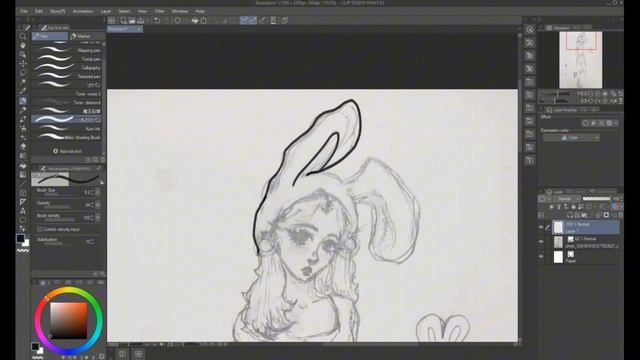Screen dimensions: 640x360
Task: Switch to the Pen sub tool tab
Action: pyautogui.click(x=50, y=36)
